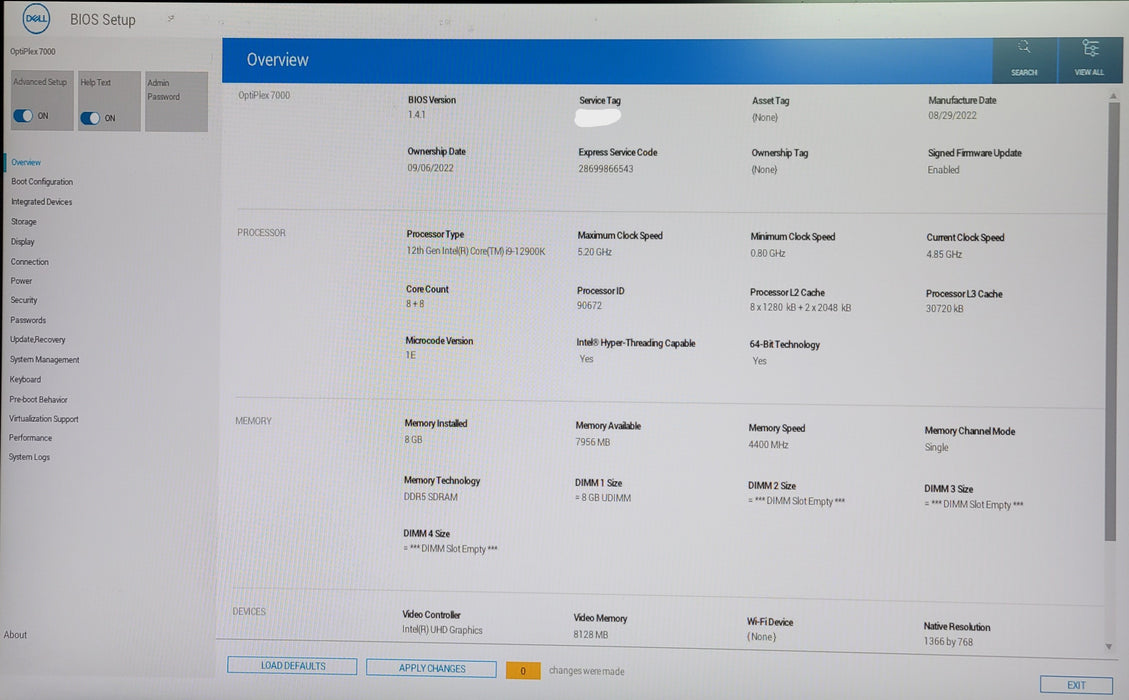Image resolution: width=1129 pixels, height=700 pixels.
Task: Go to Display settings
Action: pyautogui.click(x=22, y=242)
